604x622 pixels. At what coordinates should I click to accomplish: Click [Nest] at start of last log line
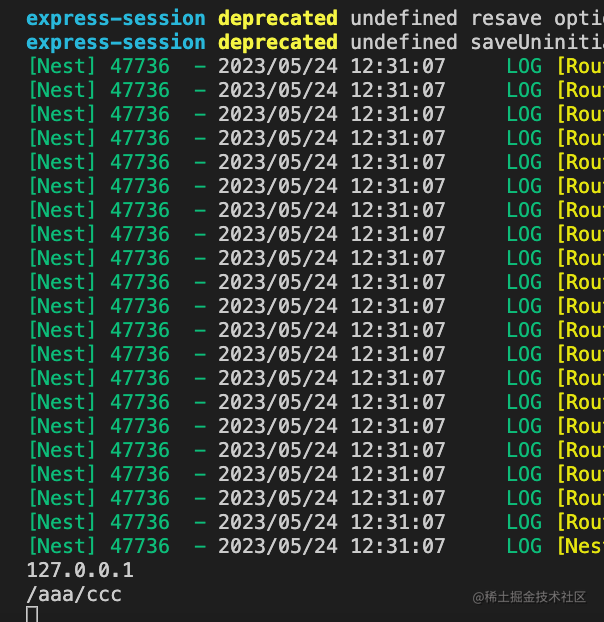coord(61,546)
